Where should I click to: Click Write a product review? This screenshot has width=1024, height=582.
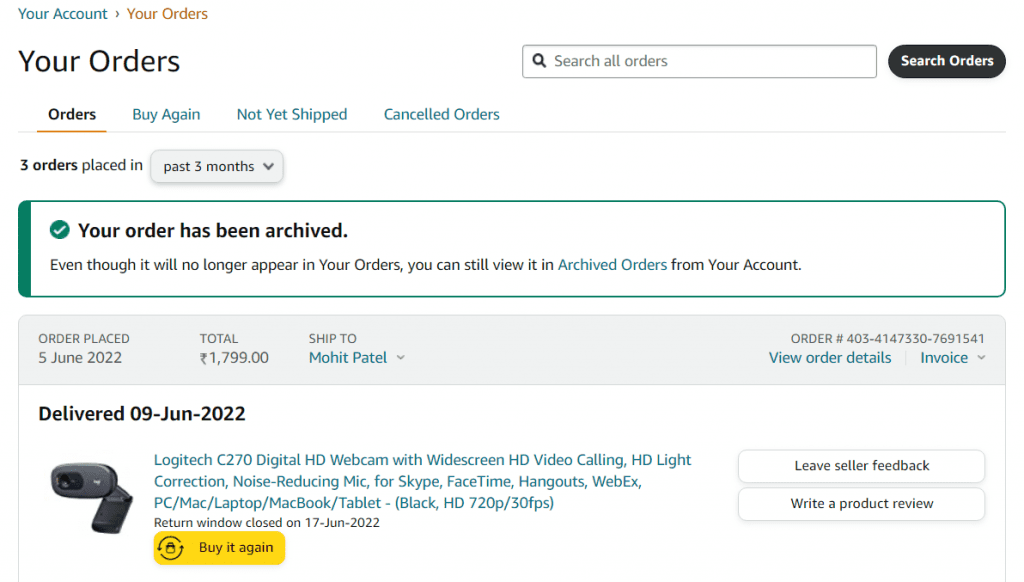click(x=861, y=504)
